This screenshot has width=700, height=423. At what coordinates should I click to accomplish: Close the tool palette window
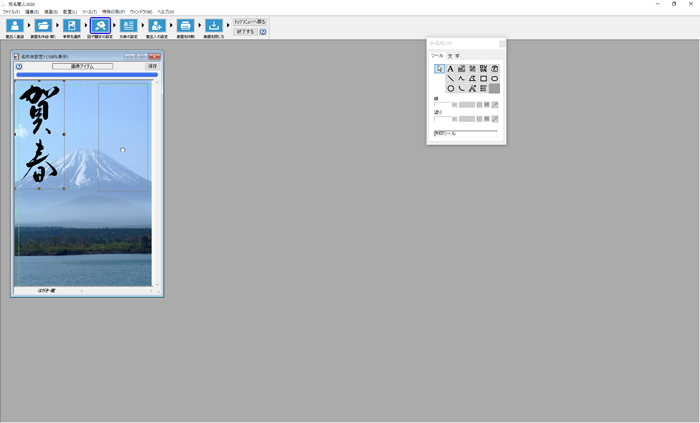[x=501, y=44]
